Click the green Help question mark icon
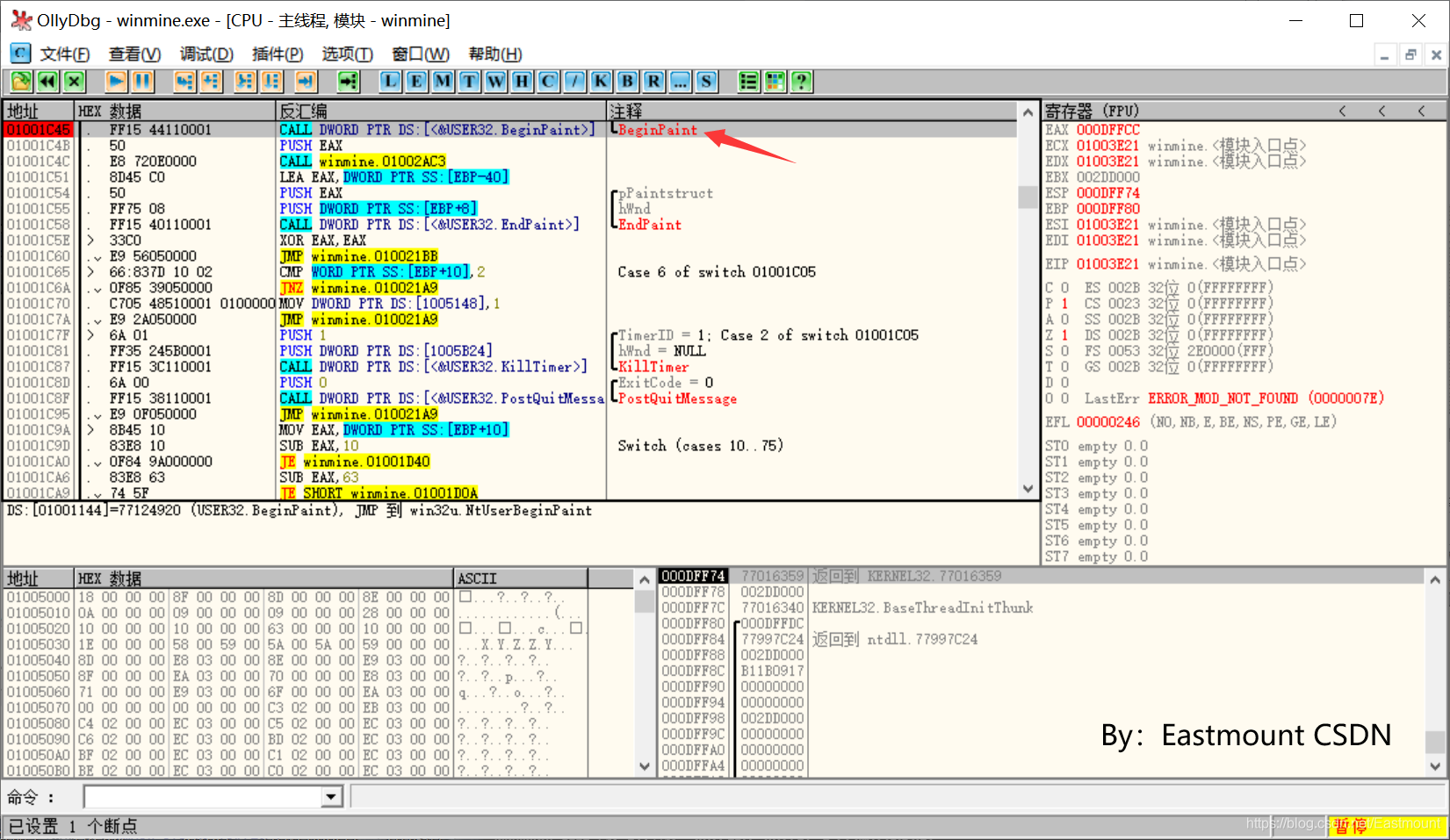 (x=801, y=82)
